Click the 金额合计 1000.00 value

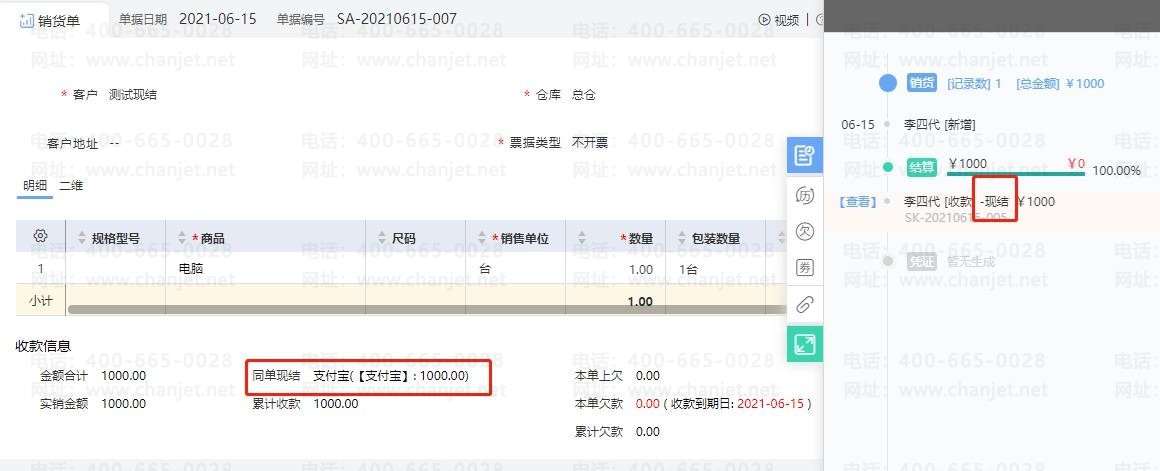click(x=124, y=376)
